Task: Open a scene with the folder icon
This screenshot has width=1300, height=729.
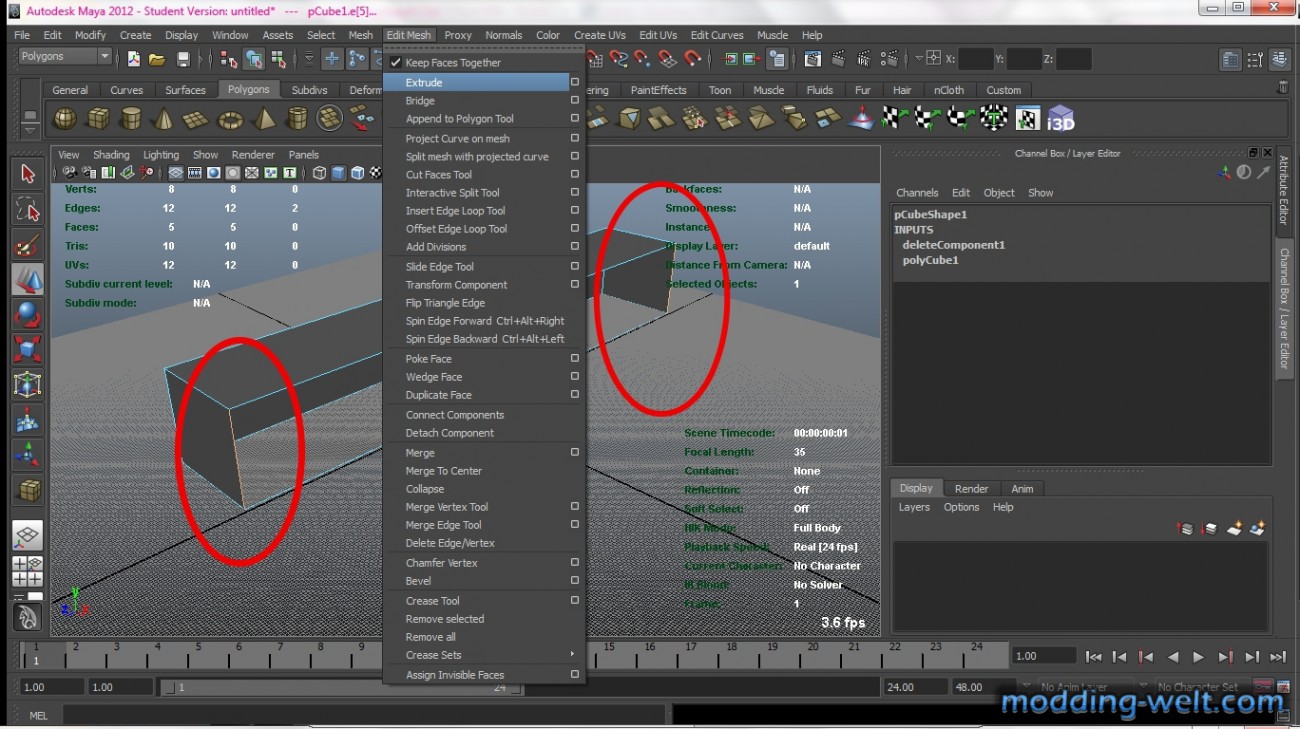Action: [156, 59]
